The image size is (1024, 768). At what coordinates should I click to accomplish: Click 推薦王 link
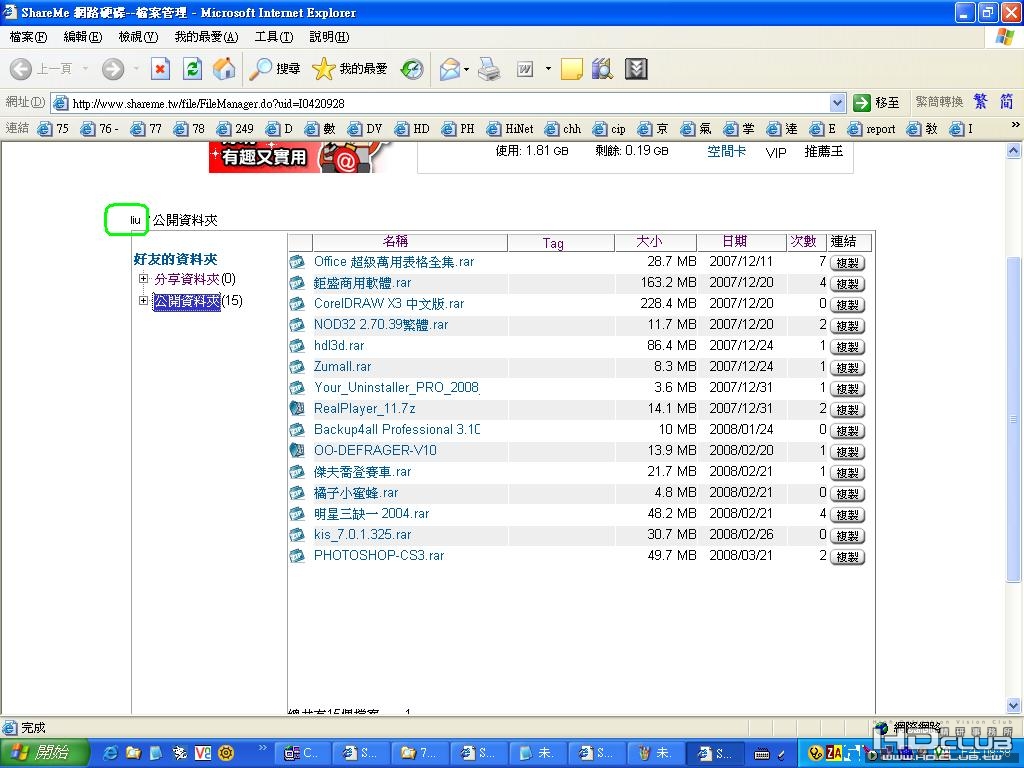[x=824, y=152]
